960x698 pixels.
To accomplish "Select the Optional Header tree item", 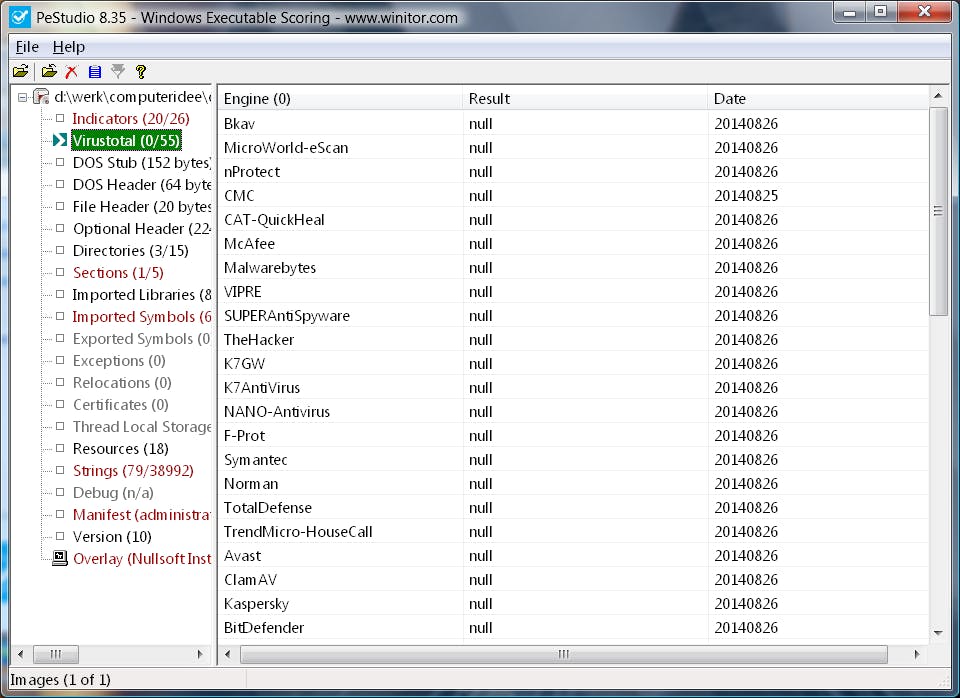I will (x=141, y=228).
